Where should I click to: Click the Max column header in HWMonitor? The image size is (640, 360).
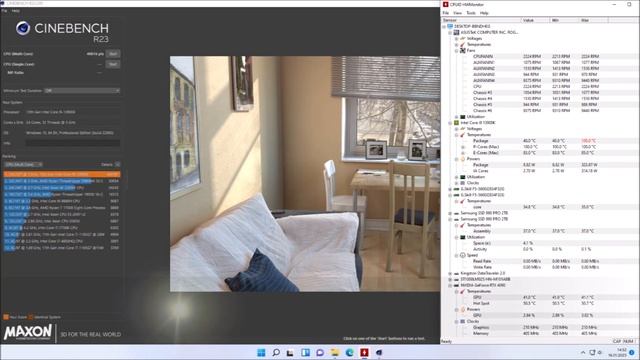coord(594,20)
